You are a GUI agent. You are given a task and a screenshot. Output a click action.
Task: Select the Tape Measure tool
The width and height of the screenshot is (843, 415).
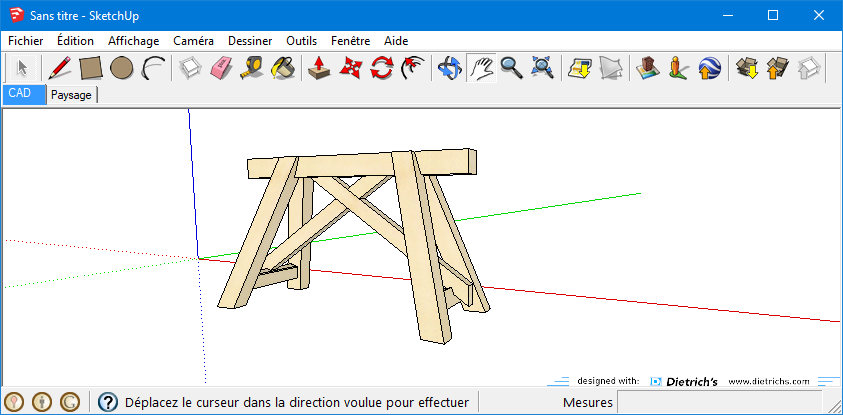[x=251, y=68]
